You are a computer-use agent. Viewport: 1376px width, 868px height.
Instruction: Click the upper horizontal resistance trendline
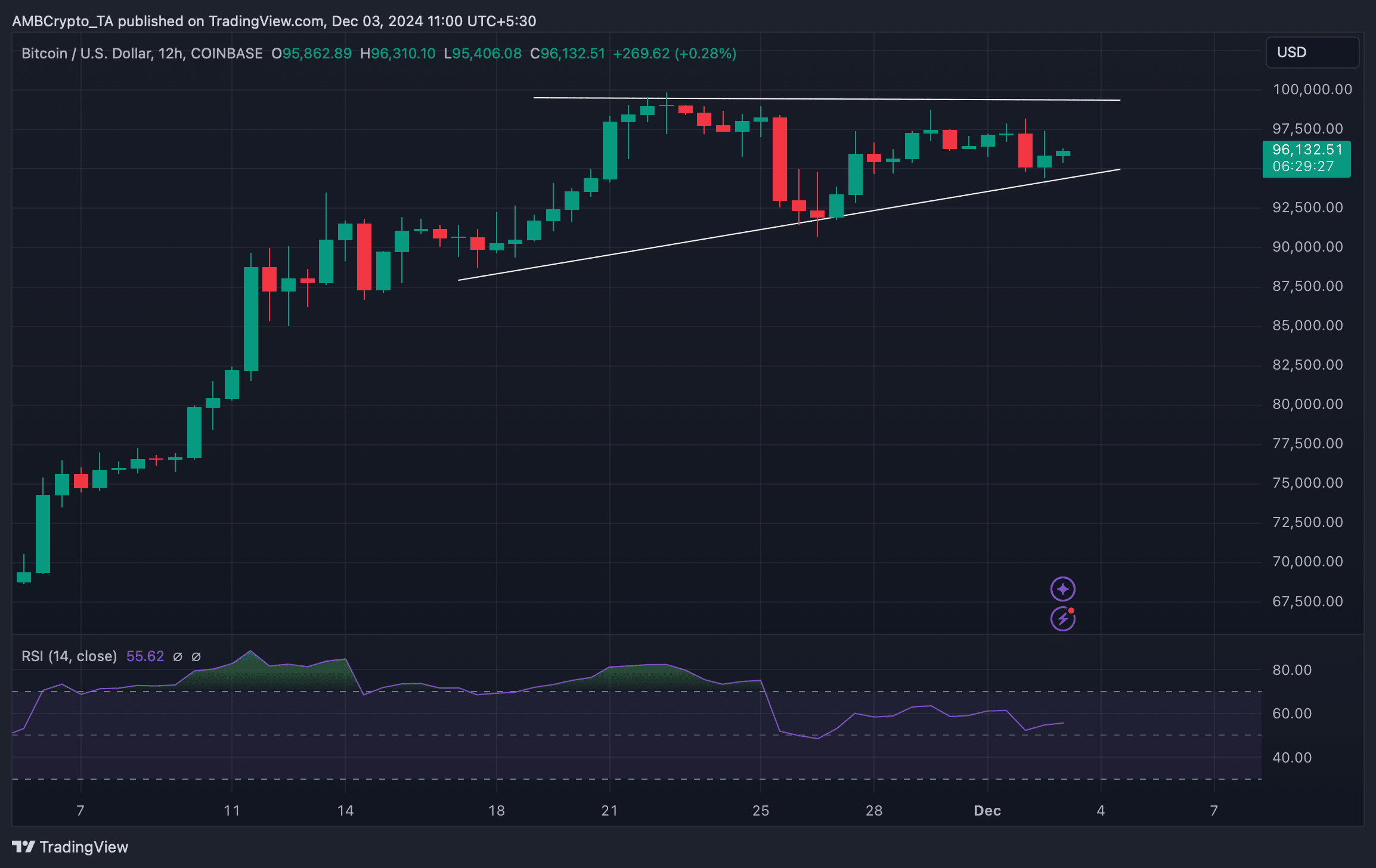(827, 99)
